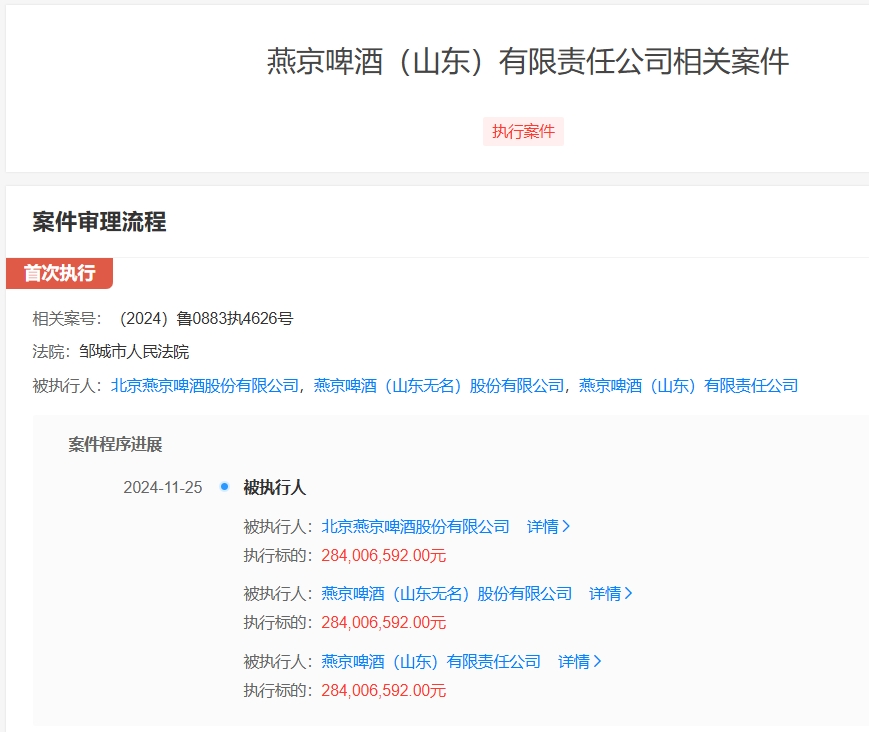Click the 案件审理流程 section heading
The image size is (869, 732).
point(99,222)
